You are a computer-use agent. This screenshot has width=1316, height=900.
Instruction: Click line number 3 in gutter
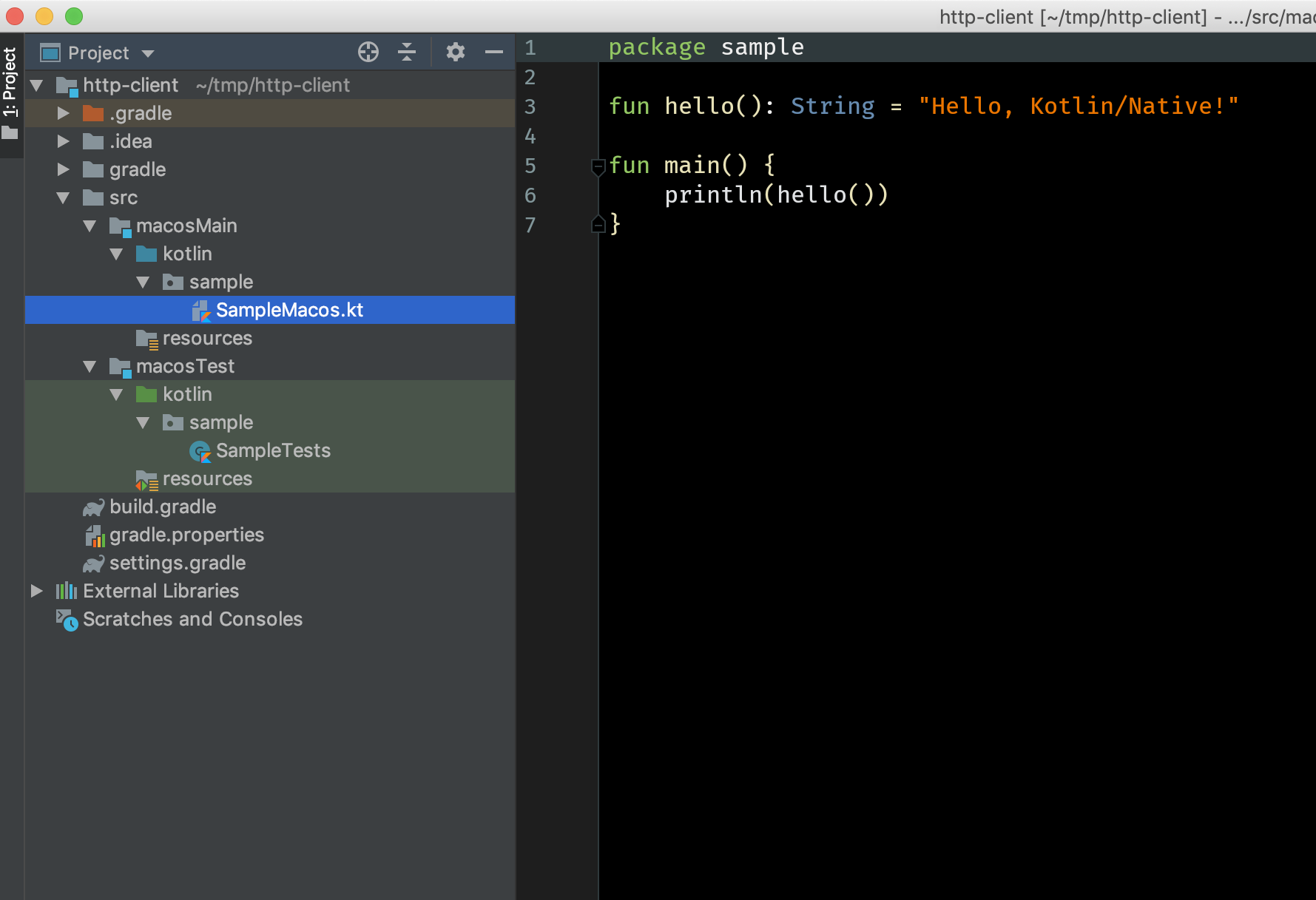pos(530,106)
